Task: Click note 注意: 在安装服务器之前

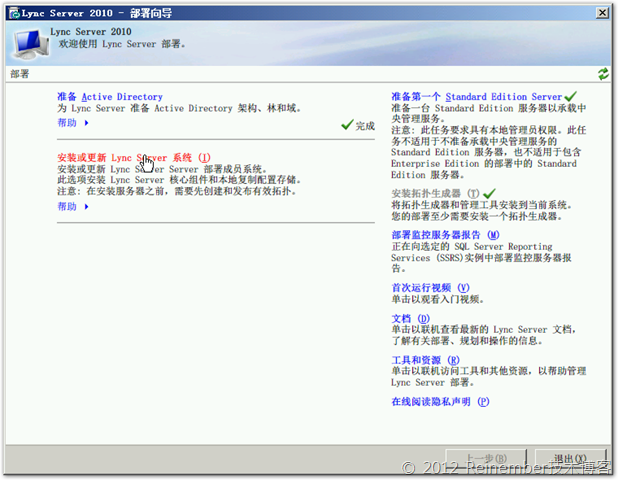Action: click(x=177, y=191)
